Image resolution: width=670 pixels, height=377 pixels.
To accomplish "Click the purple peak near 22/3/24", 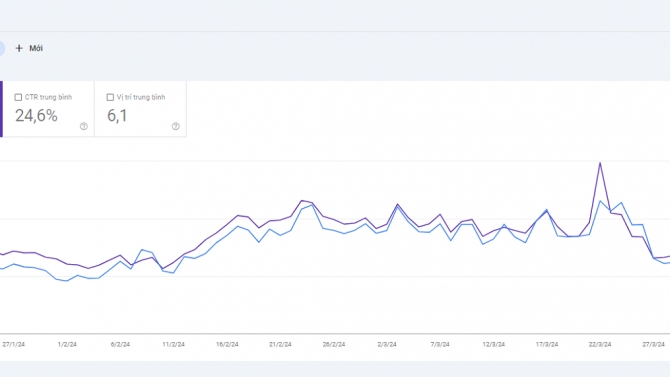I will [600, 163].
